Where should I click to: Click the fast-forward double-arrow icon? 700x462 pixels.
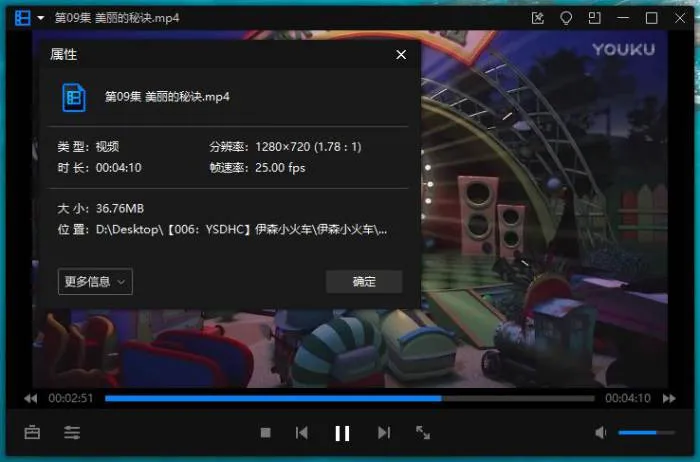tap(669, 398)
